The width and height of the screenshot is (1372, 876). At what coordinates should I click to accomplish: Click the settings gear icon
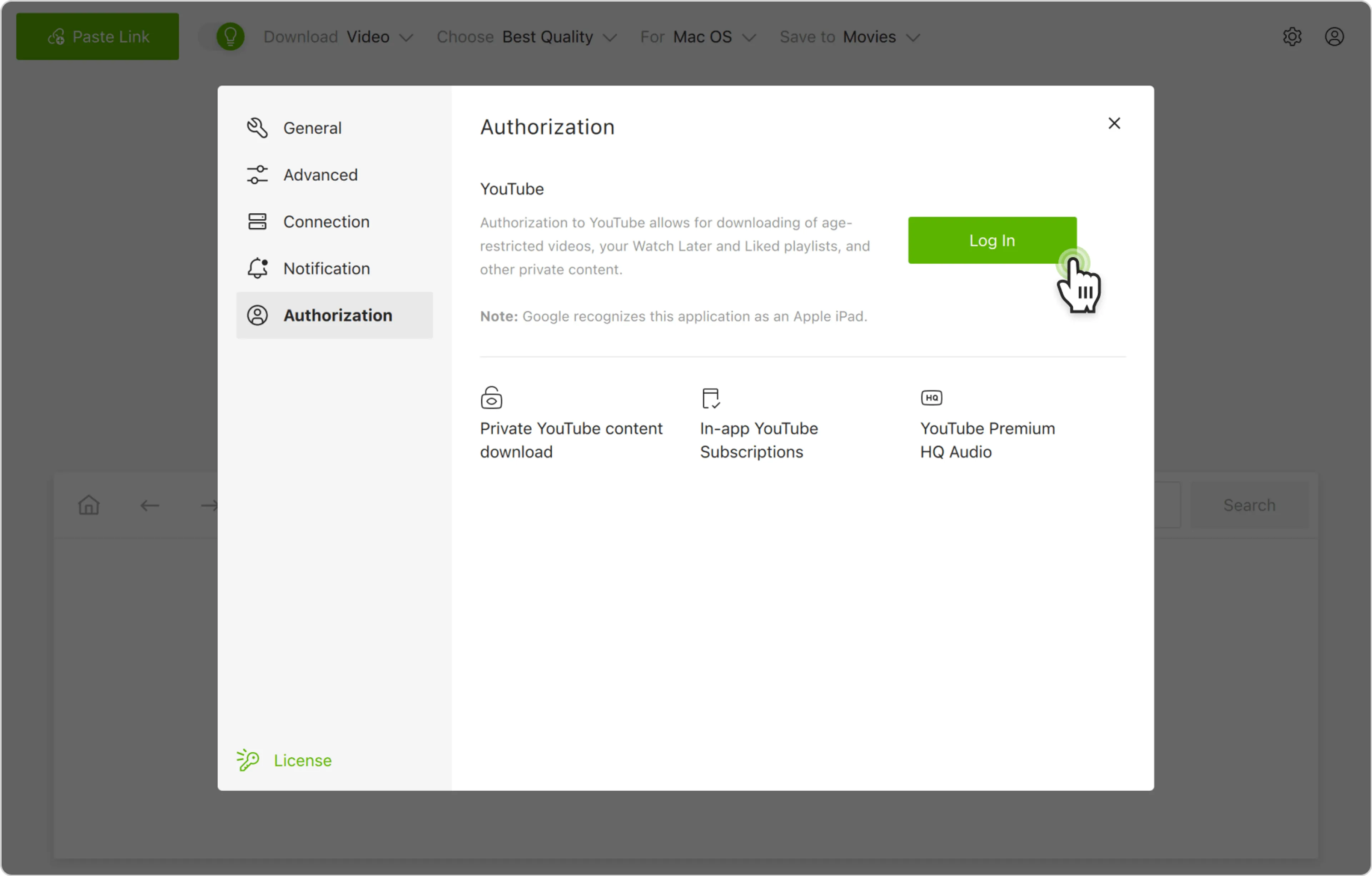pyautogui.click(x=1292, y=36)
